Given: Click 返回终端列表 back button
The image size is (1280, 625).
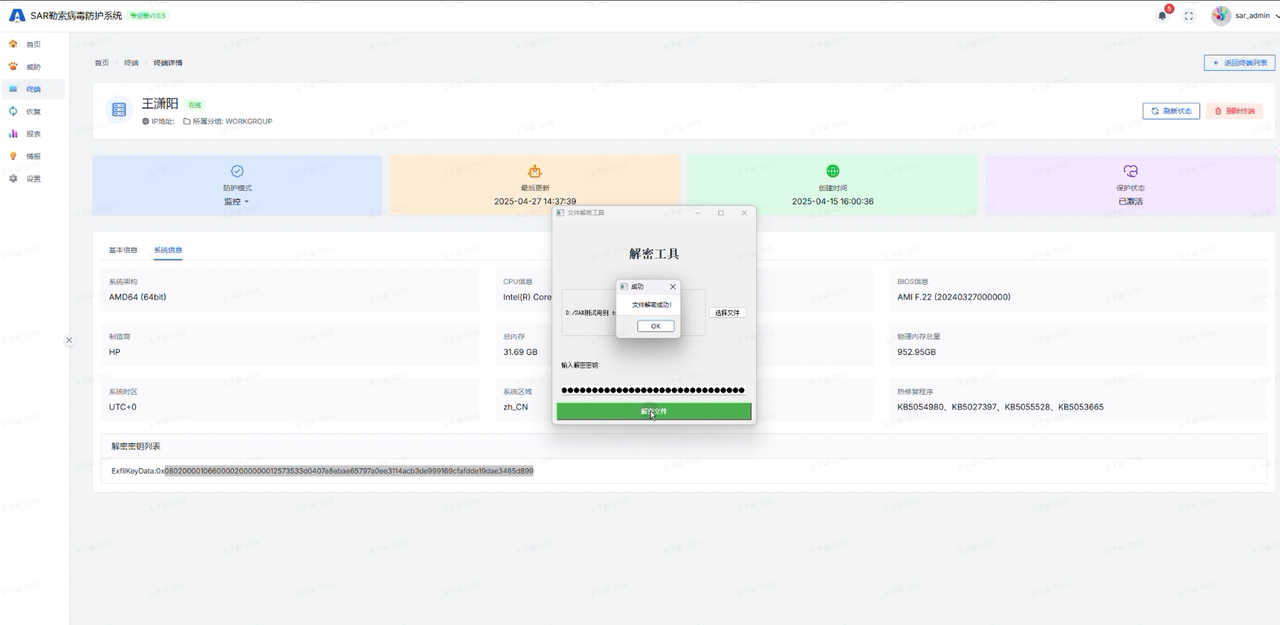Looking at the screenshot, I should pos(1239,62).
